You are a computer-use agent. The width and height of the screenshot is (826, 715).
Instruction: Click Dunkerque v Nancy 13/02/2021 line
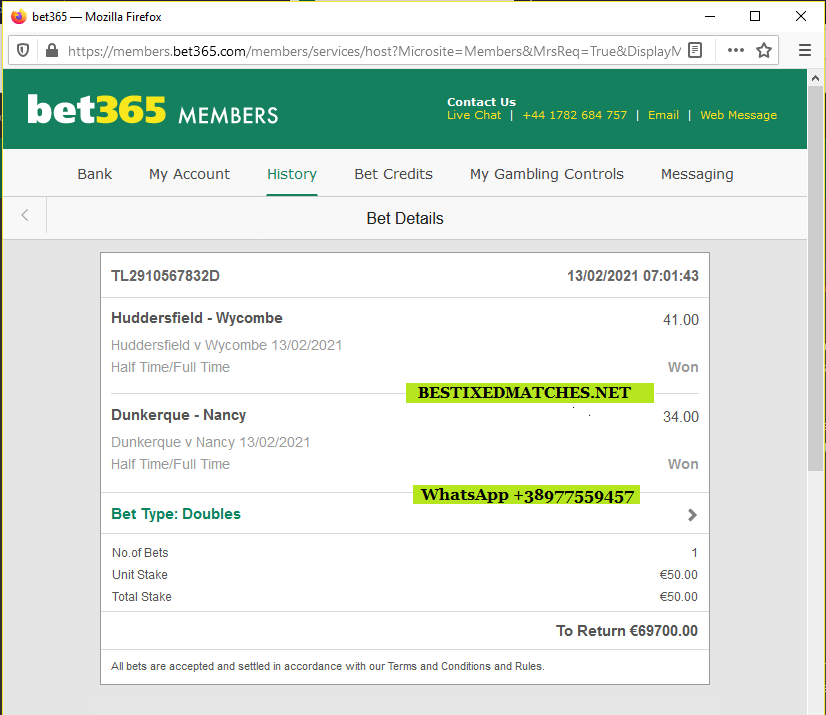[x=210, y=442]
